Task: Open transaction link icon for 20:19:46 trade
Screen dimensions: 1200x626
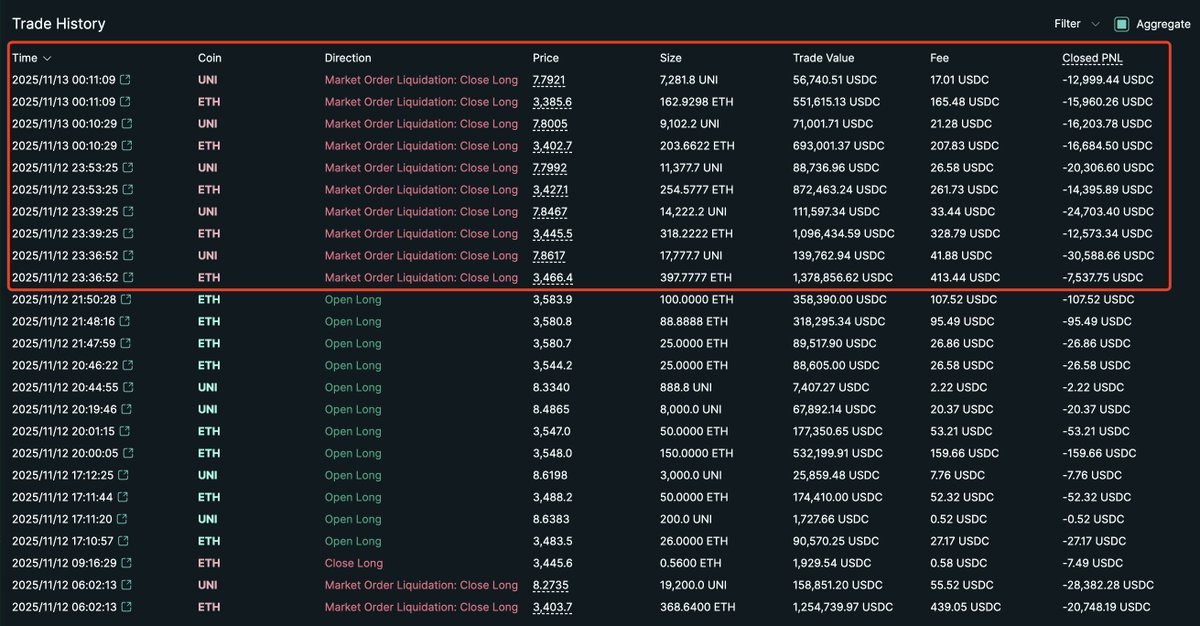Action: point(126,410)
